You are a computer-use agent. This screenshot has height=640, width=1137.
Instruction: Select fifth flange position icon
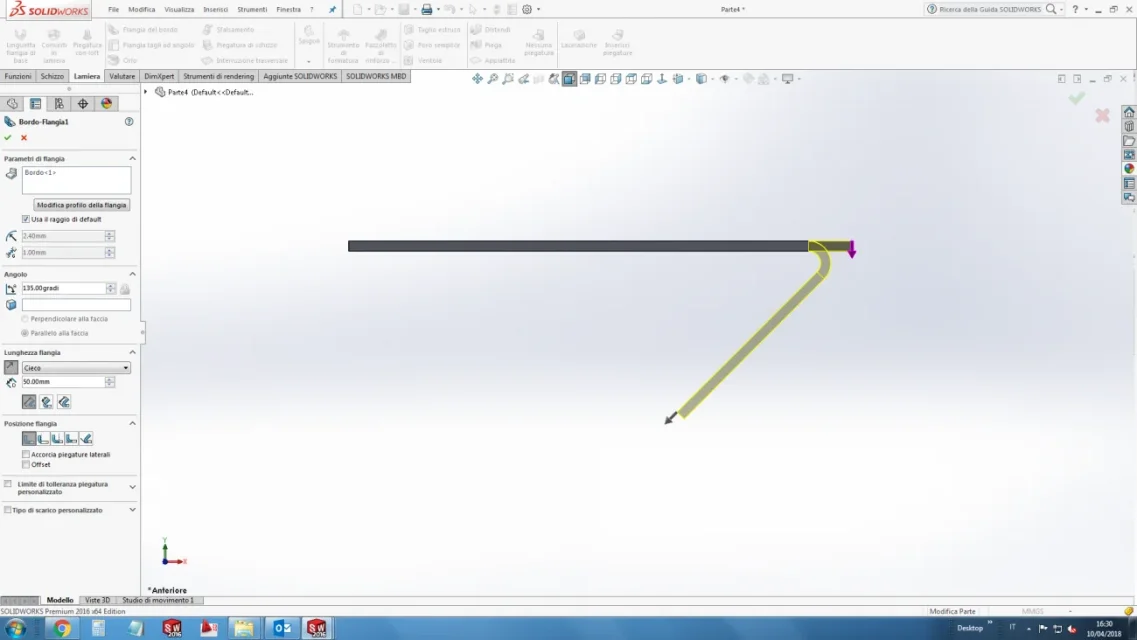click(86, 439)
